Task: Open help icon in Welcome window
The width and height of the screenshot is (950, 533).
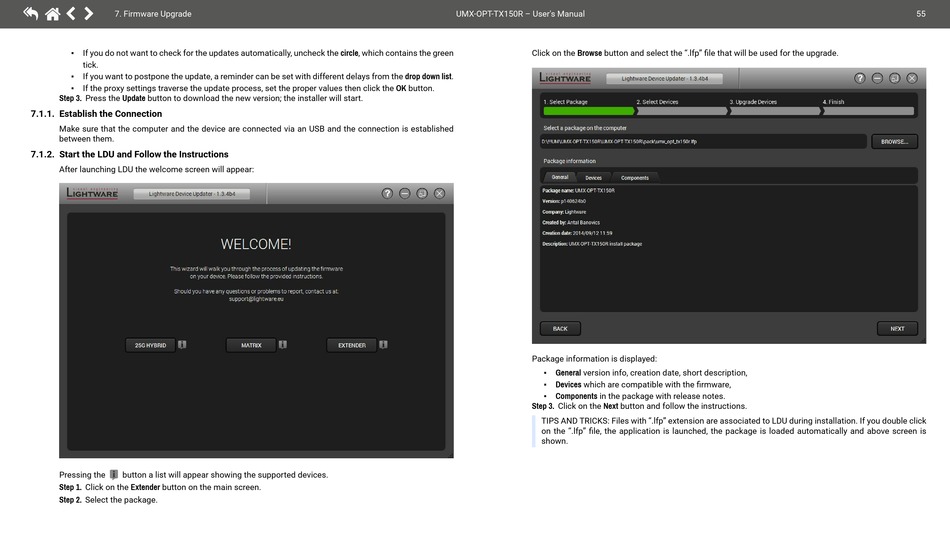Action: pyautogui.click(x=387, y=193)
